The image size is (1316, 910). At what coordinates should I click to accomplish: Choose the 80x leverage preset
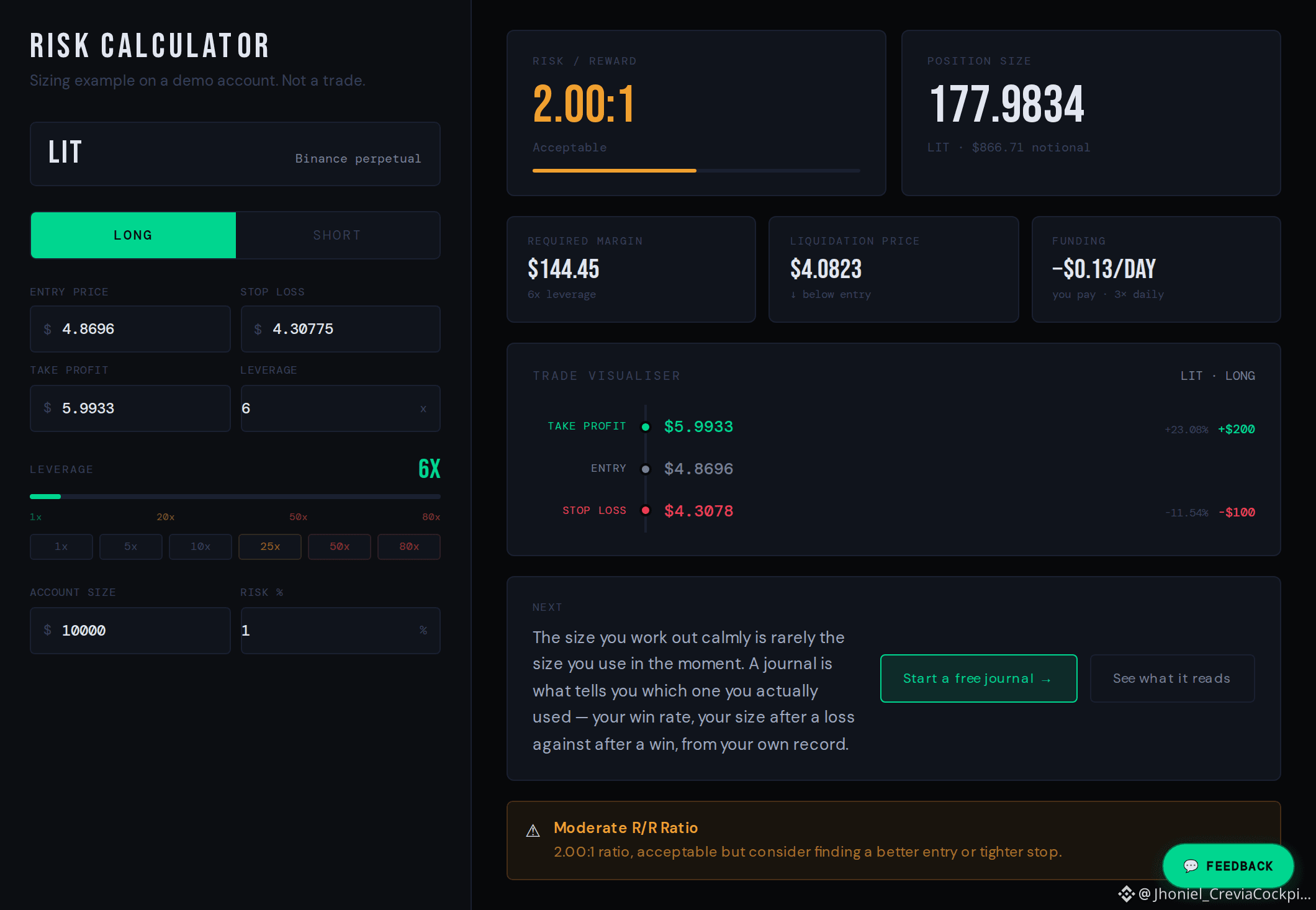click(x=409, y=547)
